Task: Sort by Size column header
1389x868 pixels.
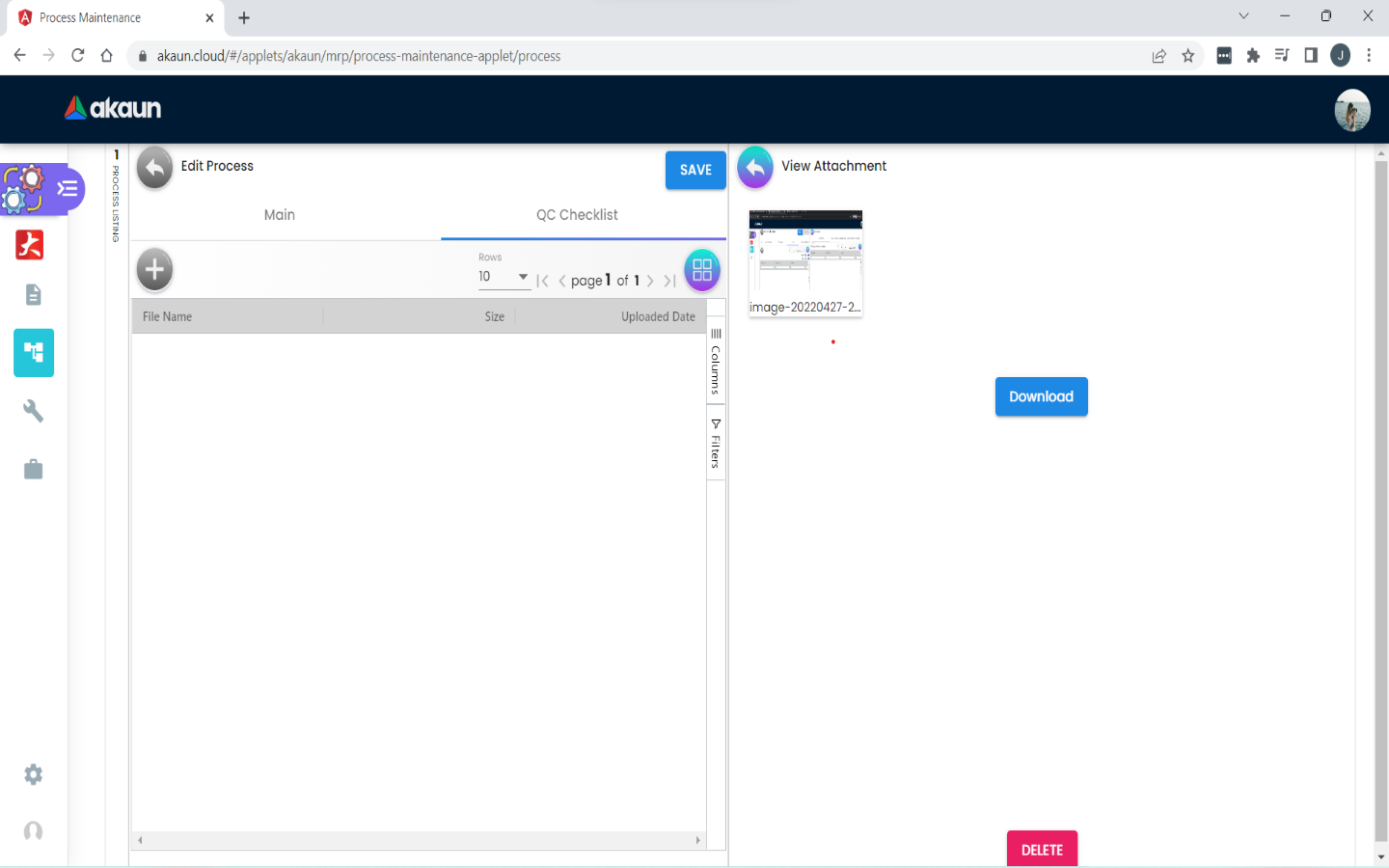Action: pyautogui.click(x=420, y=316)
